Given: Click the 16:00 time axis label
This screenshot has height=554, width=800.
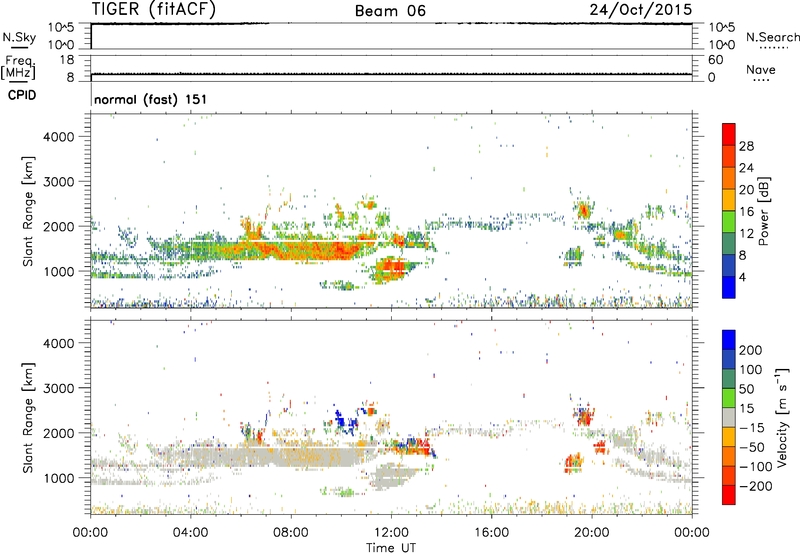Looking at the screenshot, I should pyautogui.click(x=491, y=533).
